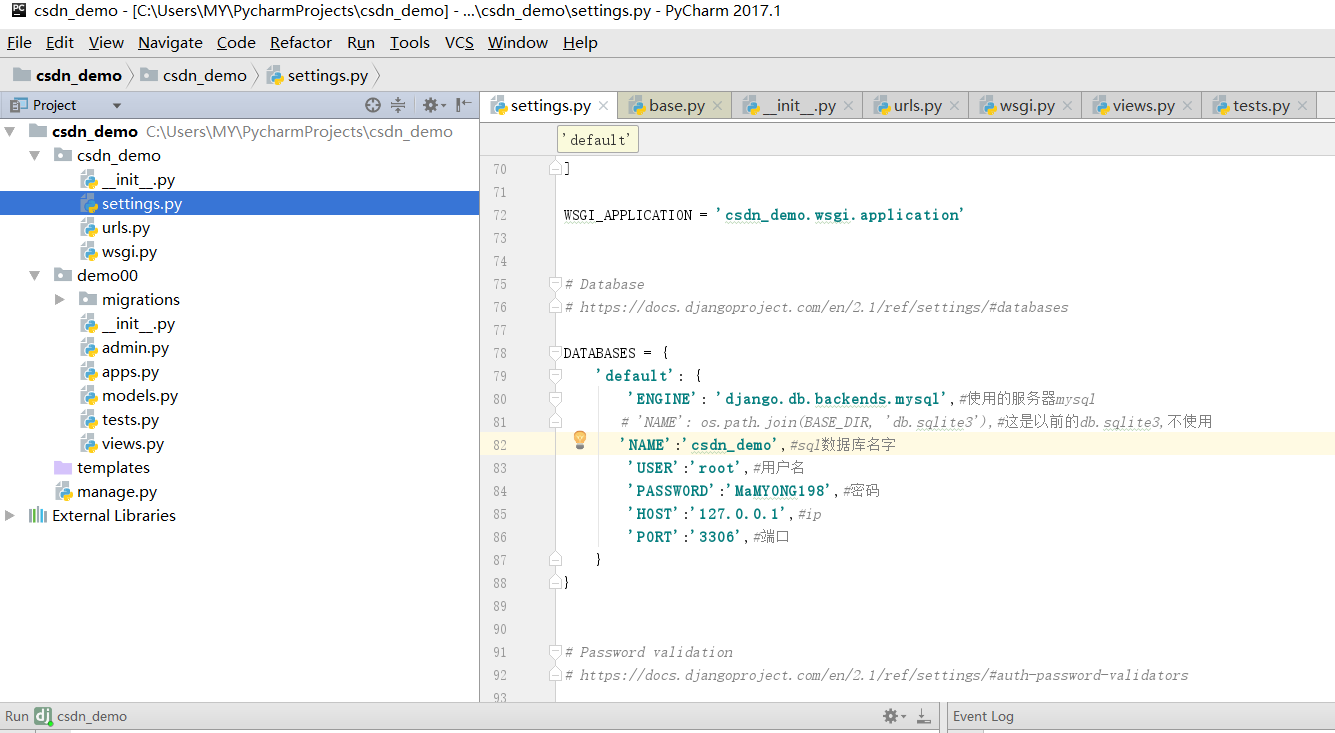Place cursor on the WSGI_APPLICATION line
Screen dimensions: 1335x733
[x=764, y=215]
